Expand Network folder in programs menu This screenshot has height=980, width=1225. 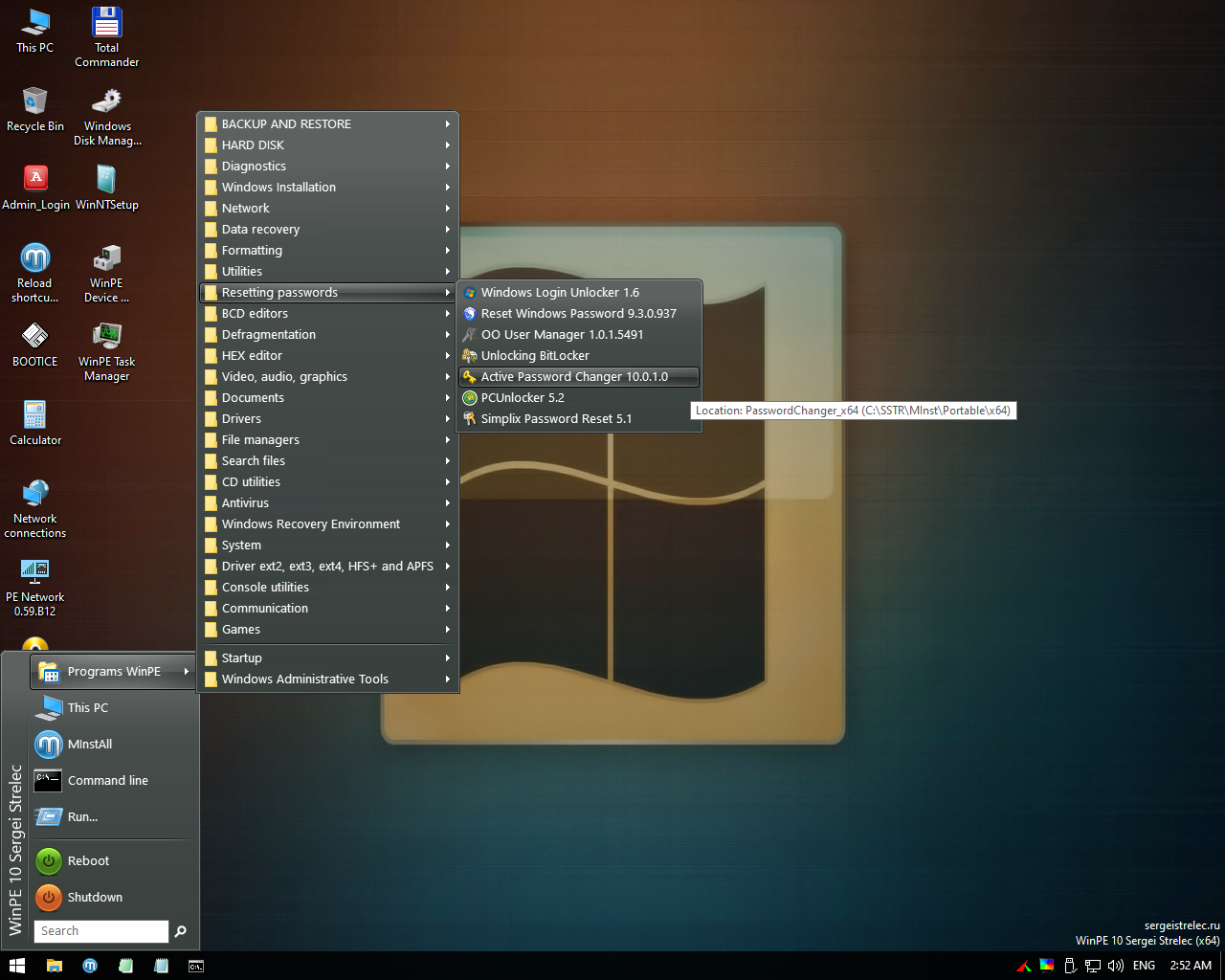327,208
